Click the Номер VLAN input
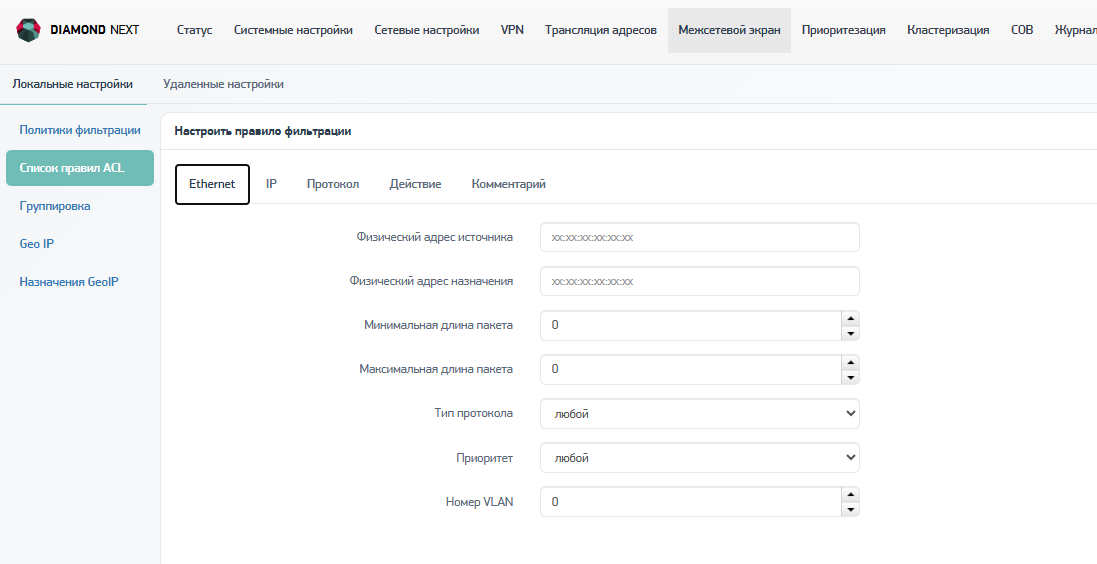This screenshot has height=564, width=1097. point(691,502)
